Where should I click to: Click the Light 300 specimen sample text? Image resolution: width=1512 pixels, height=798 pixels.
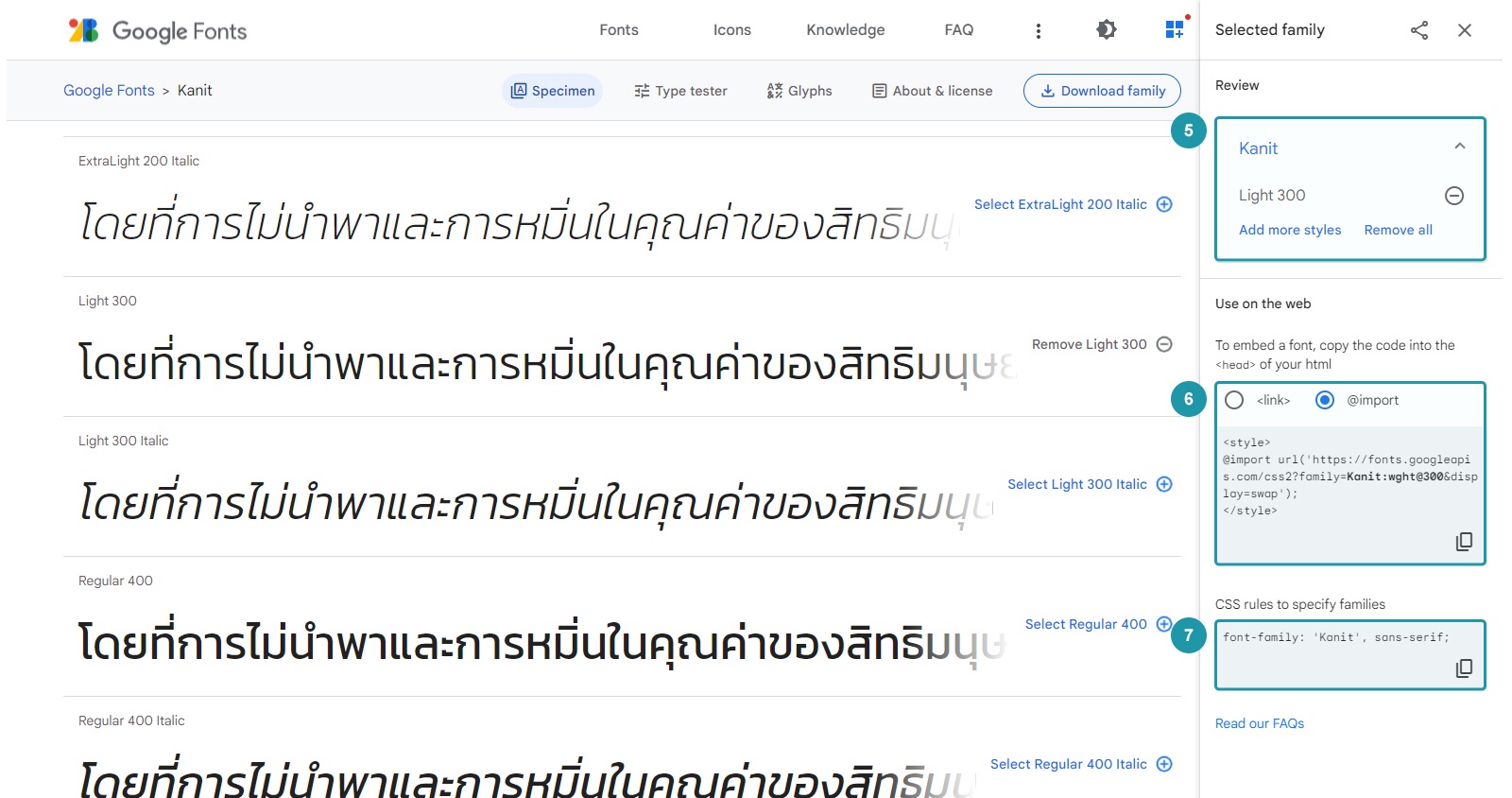pyautogui.click(x=548, y=364)
